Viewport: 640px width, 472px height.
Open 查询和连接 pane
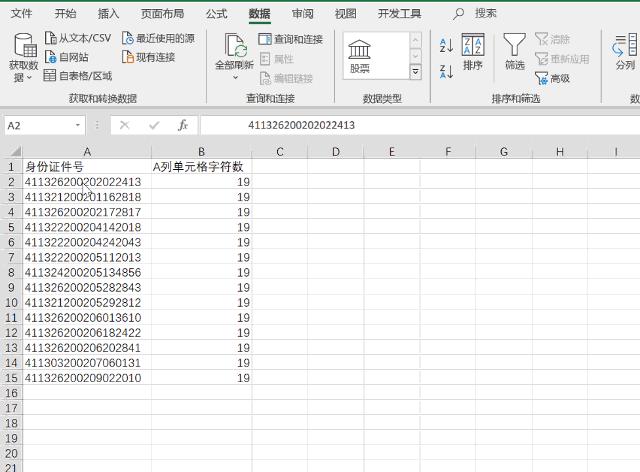pyautogui.click(x=291, y=39)
